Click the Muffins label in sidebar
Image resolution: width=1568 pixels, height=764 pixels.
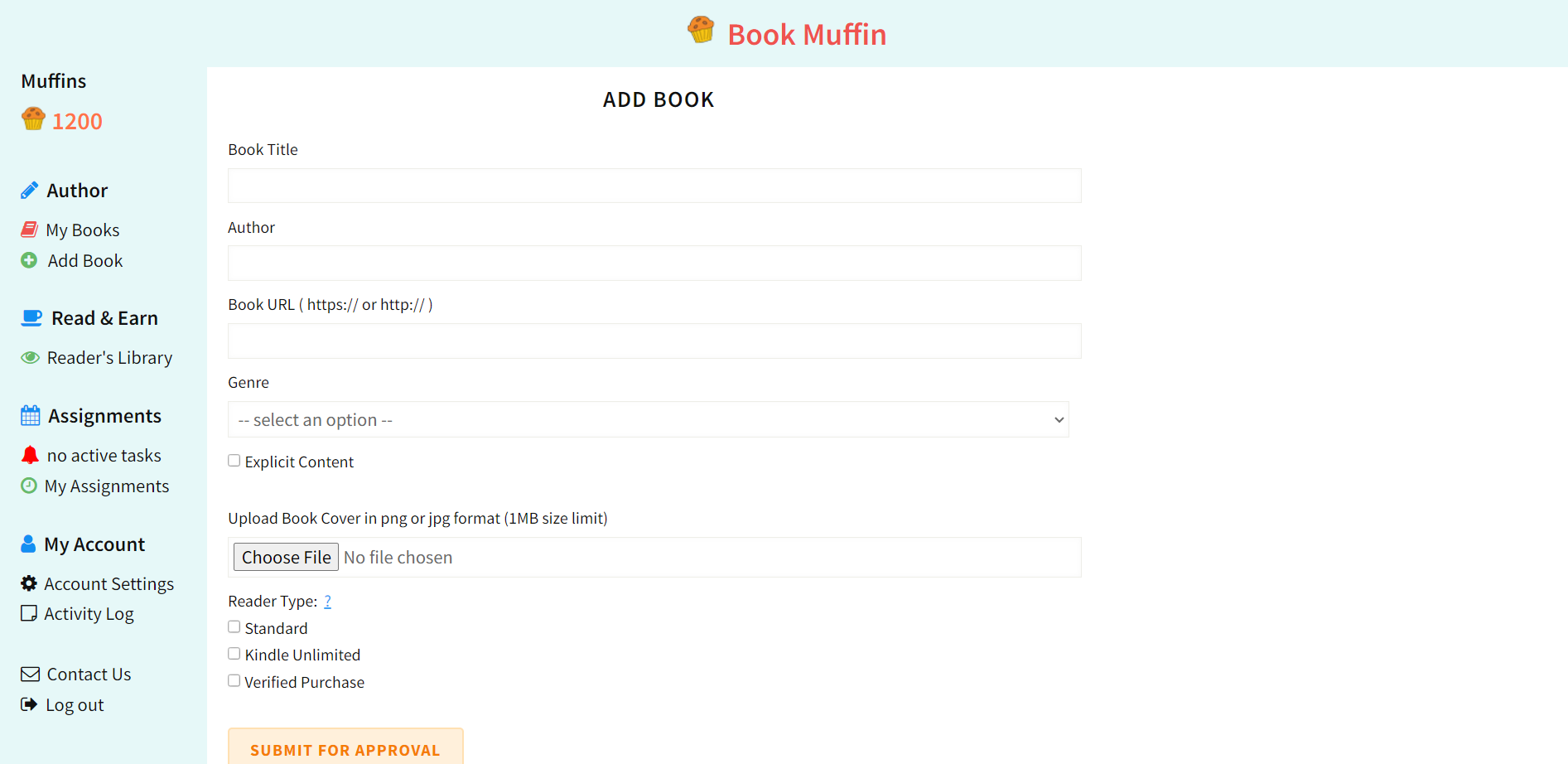pyautogui.click(x=53, y=81)
